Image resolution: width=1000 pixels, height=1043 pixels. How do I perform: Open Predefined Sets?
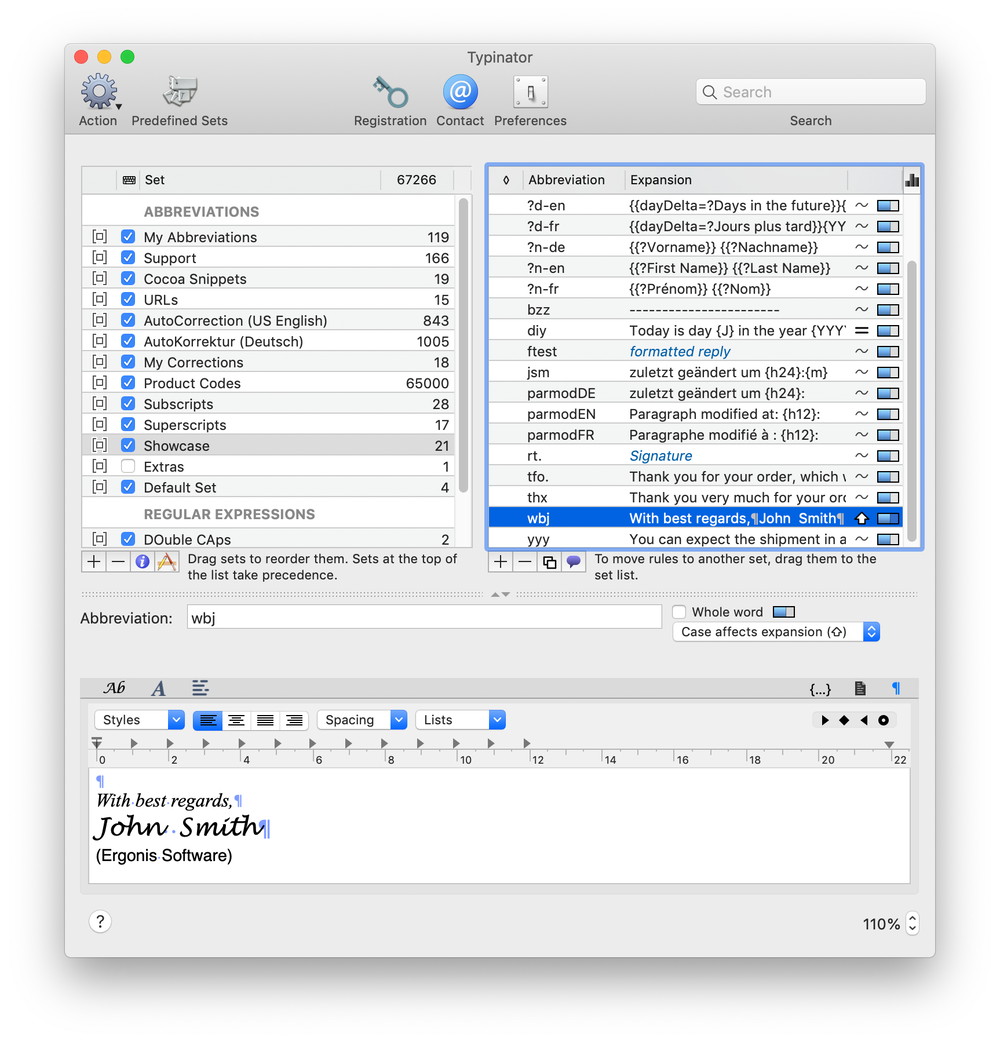click(180, 92)
